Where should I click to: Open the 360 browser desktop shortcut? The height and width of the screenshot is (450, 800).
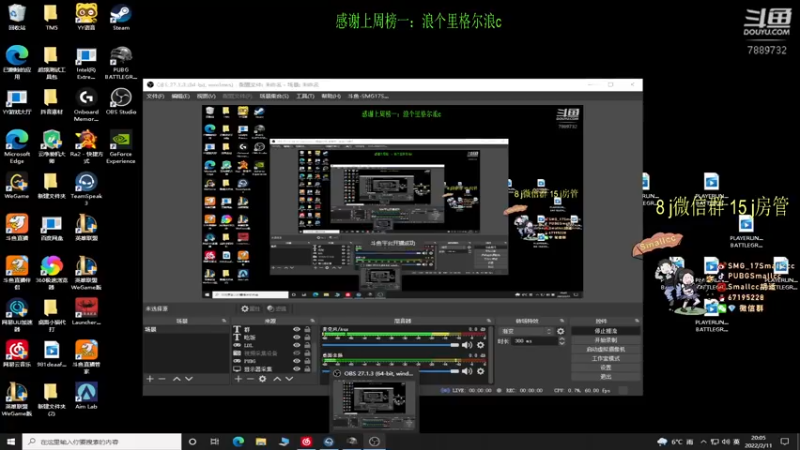[x=51, y=273]
